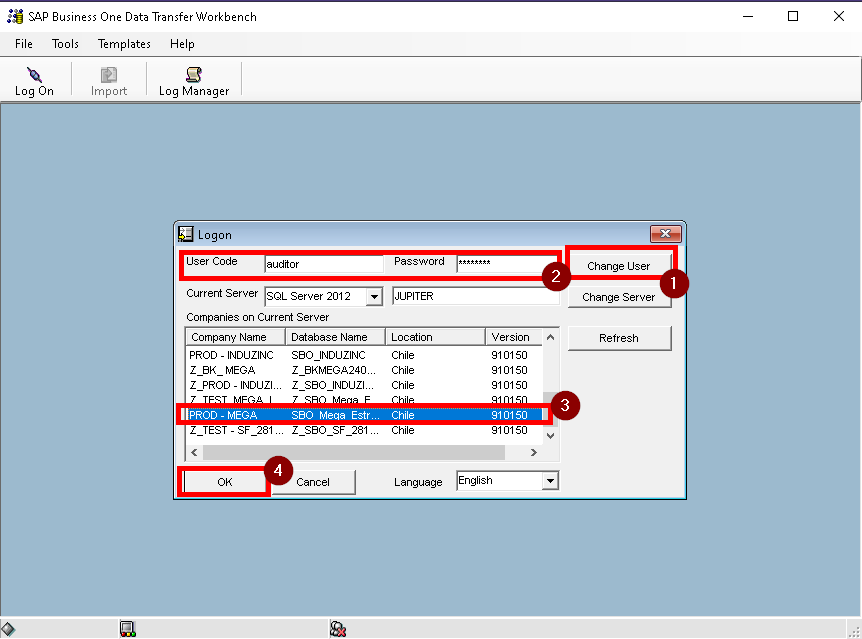The height and width of the screenshot is (639, 862).
Task: Click the diamond status bar icon
Action: coord(8,629)
